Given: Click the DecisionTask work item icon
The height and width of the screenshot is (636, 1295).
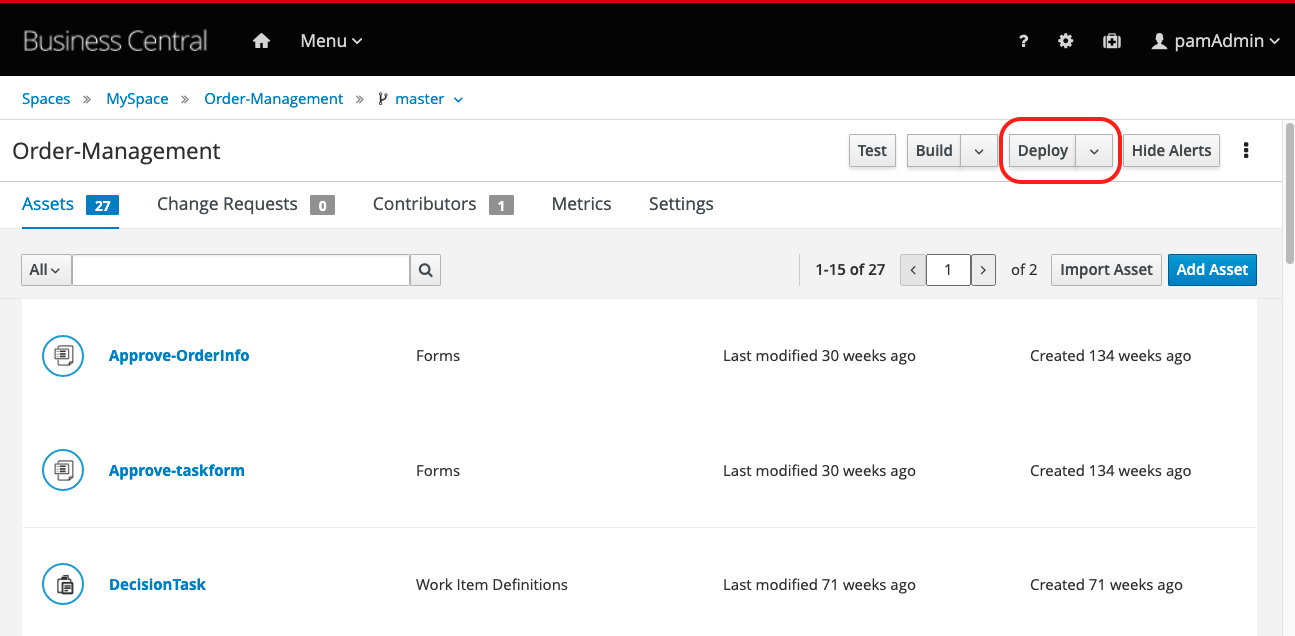Looking at the screenshot, I should coord(63,585).
